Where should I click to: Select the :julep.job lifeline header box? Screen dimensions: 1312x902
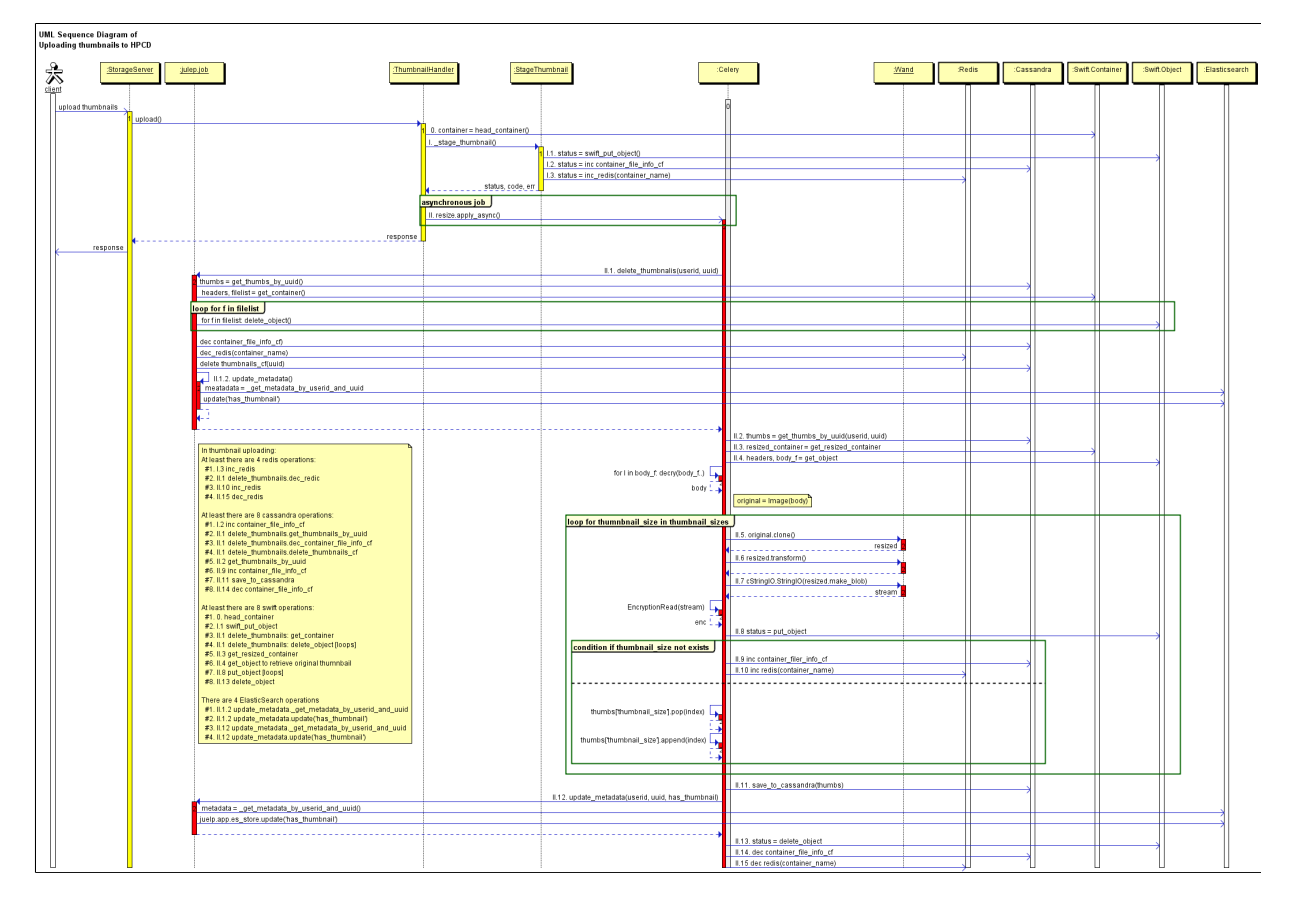(196, 71)
